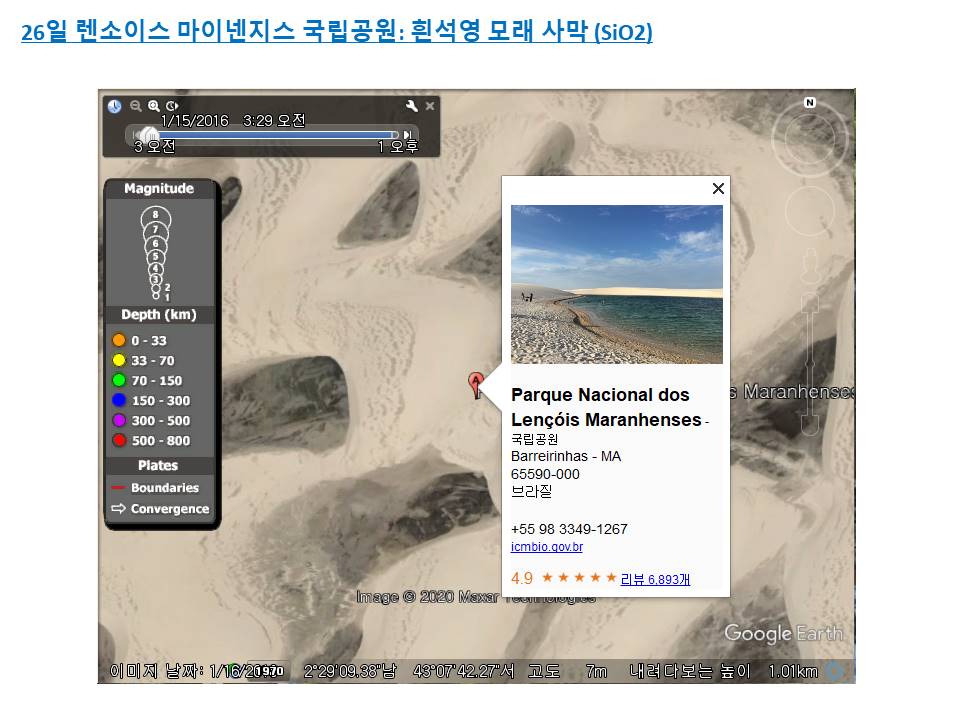Click the blue time slider track
Viewport: 960px width, 720px height.
277,135
